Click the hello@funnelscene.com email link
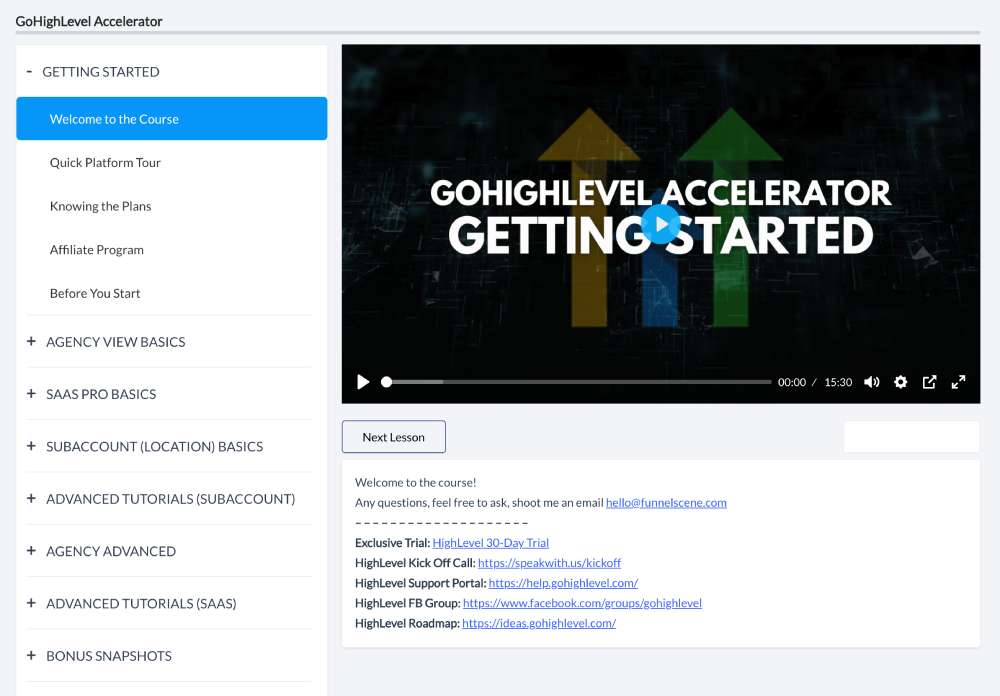 [666, 503]
